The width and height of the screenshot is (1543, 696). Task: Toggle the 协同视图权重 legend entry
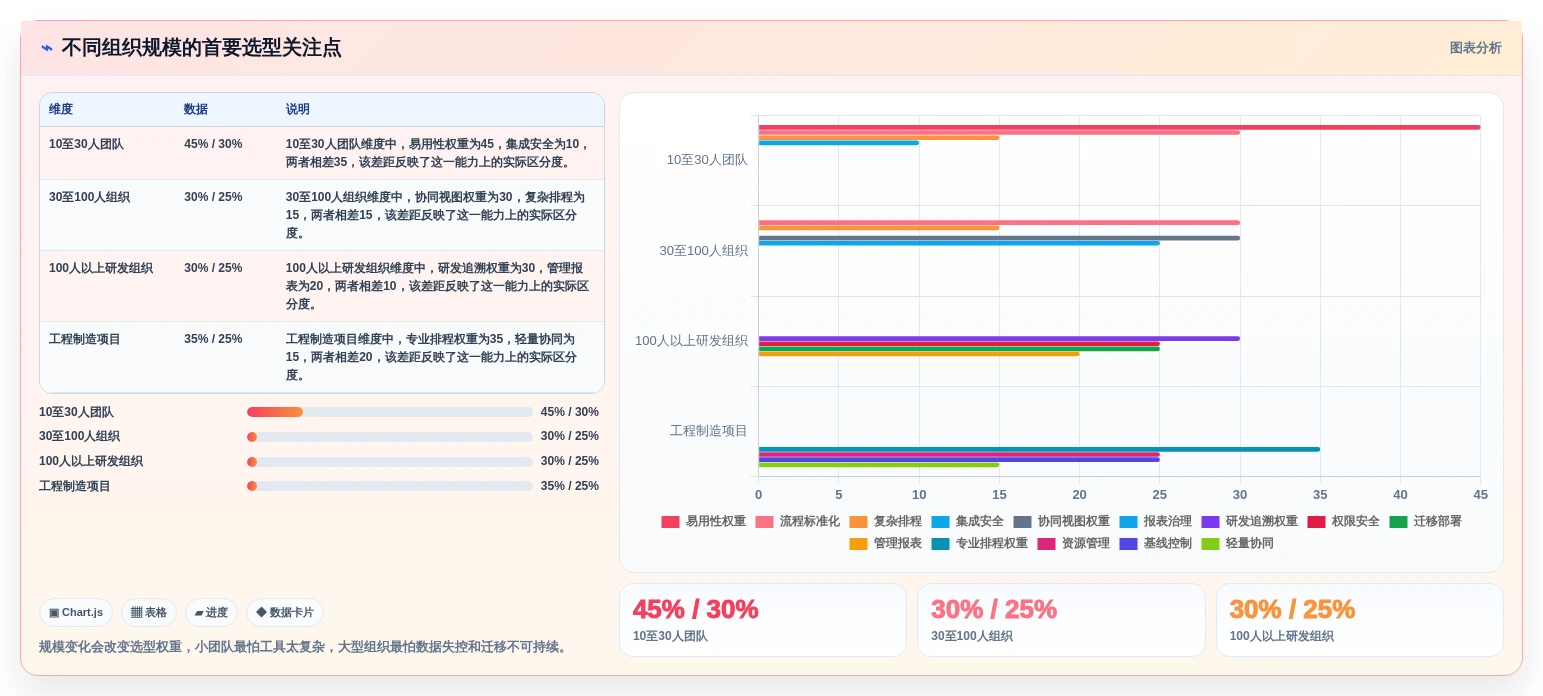1062,522
